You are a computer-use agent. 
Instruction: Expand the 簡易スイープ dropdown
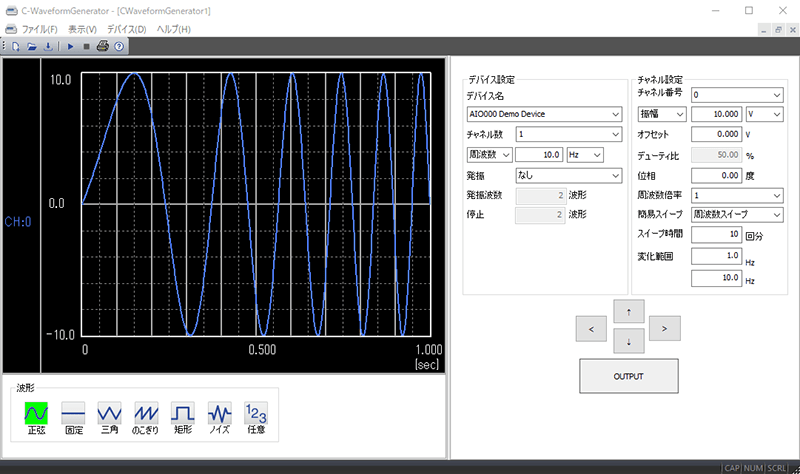click(x=737, y=214)
